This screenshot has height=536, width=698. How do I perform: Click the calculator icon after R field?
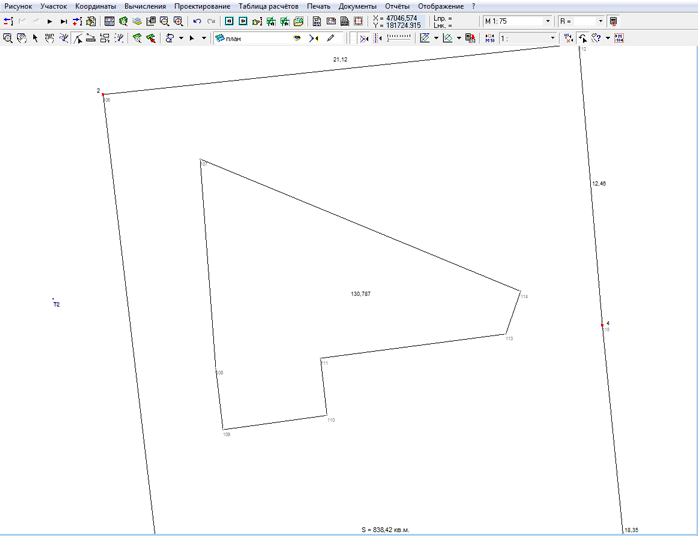pos(614,21)
